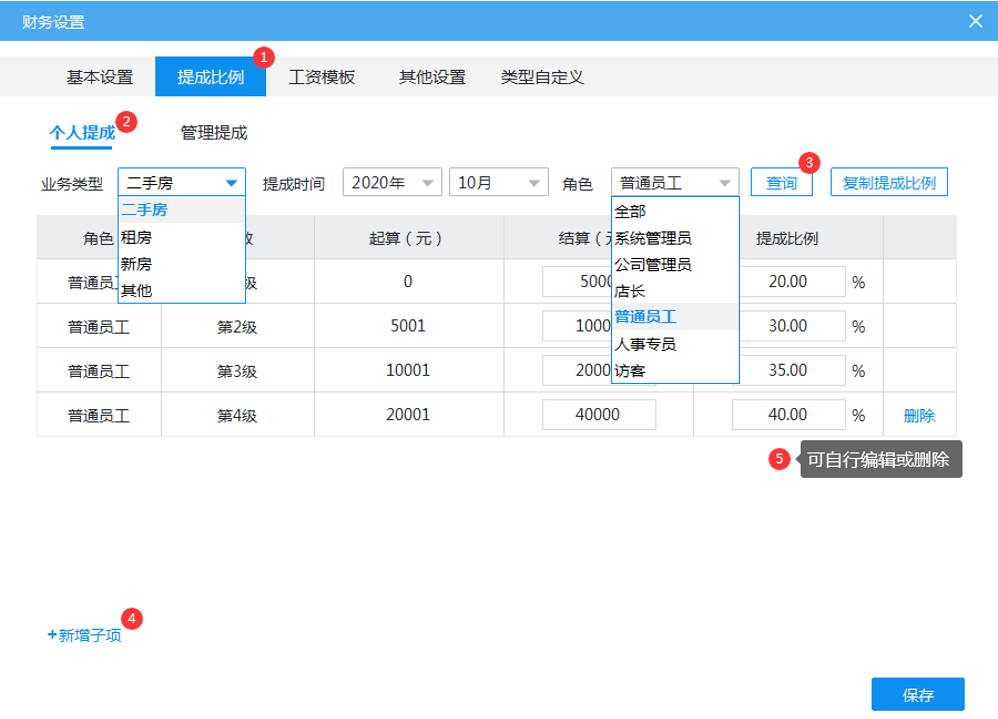The image size is (998, 719).
Task: Click the 起算 value 5001
Action: pos(408,326)
